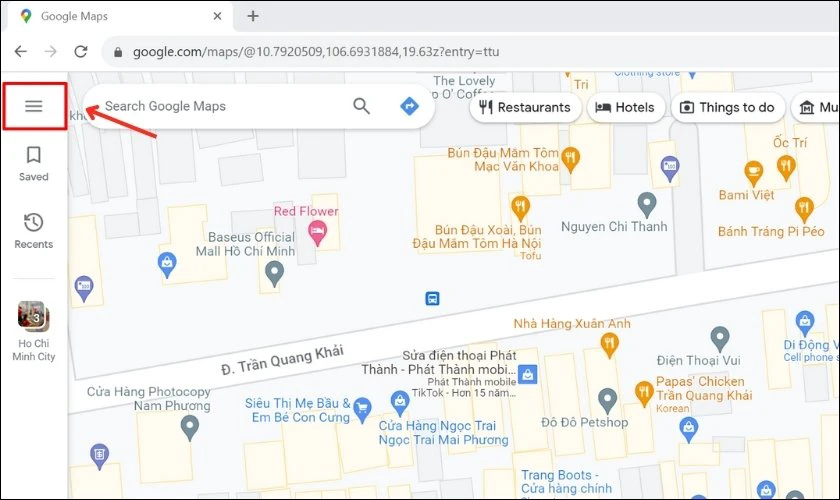Screen dimensions: 840x500
Task: Click Đô Đô Petshop label
Action: [x=584, y=422]
